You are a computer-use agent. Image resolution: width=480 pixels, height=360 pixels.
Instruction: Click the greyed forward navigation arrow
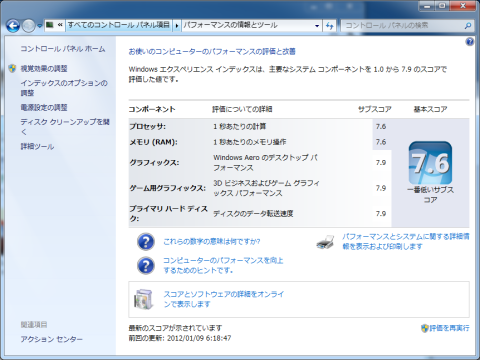28,26
